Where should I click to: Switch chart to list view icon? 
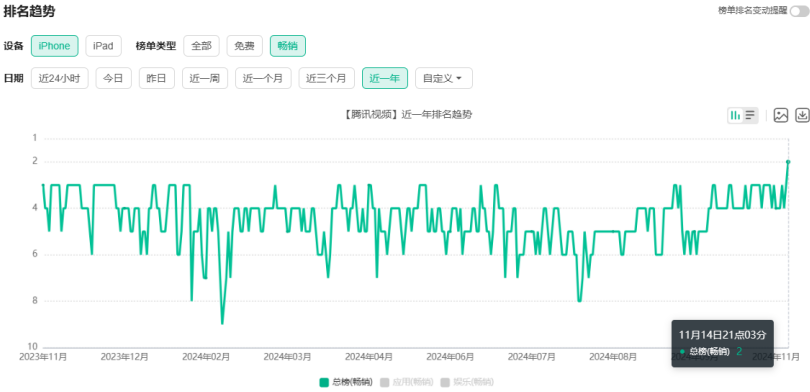point(750,115)
